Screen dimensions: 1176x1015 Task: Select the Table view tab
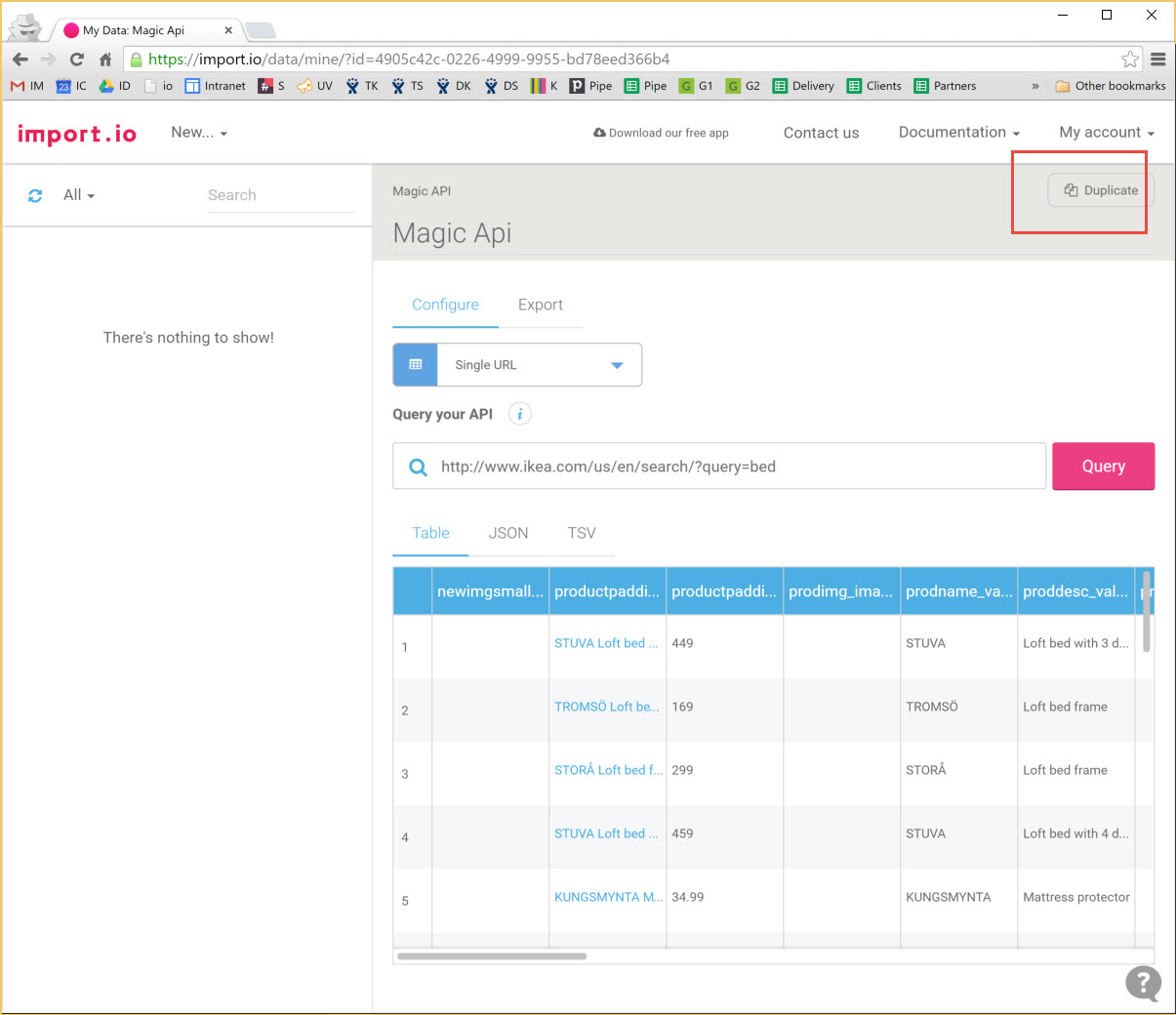coord(430,533)
